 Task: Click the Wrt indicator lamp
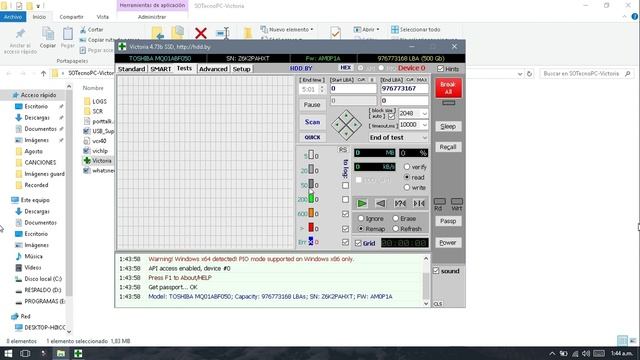point(457,201)
